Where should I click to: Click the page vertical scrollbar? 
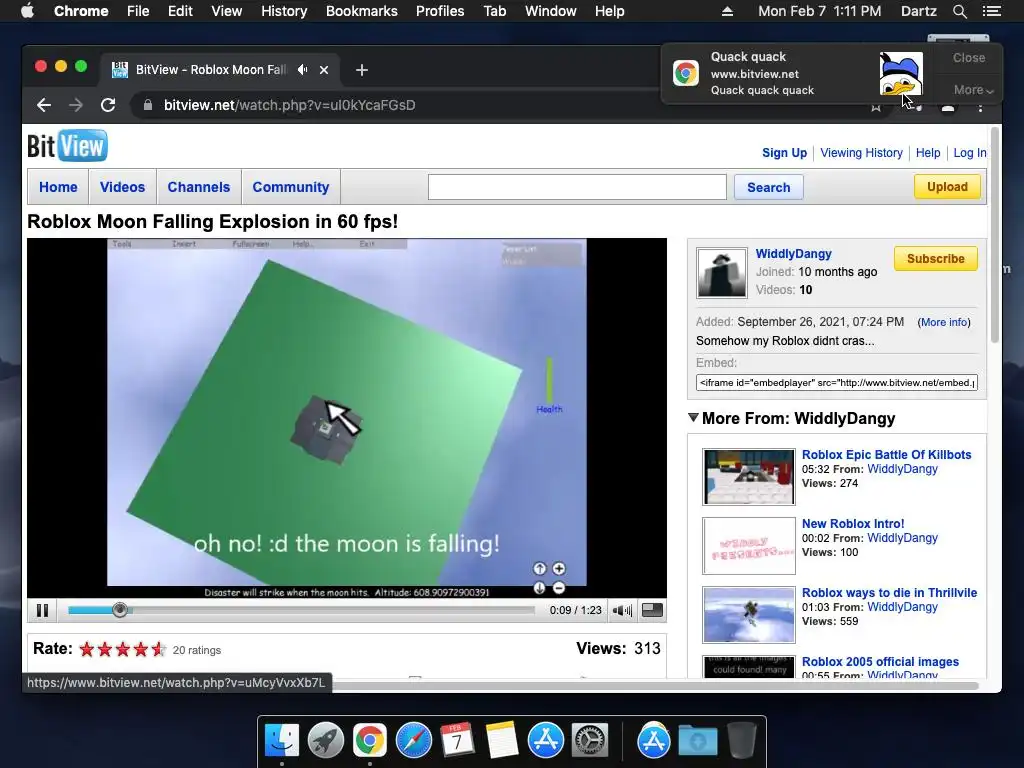click(995, 235)
